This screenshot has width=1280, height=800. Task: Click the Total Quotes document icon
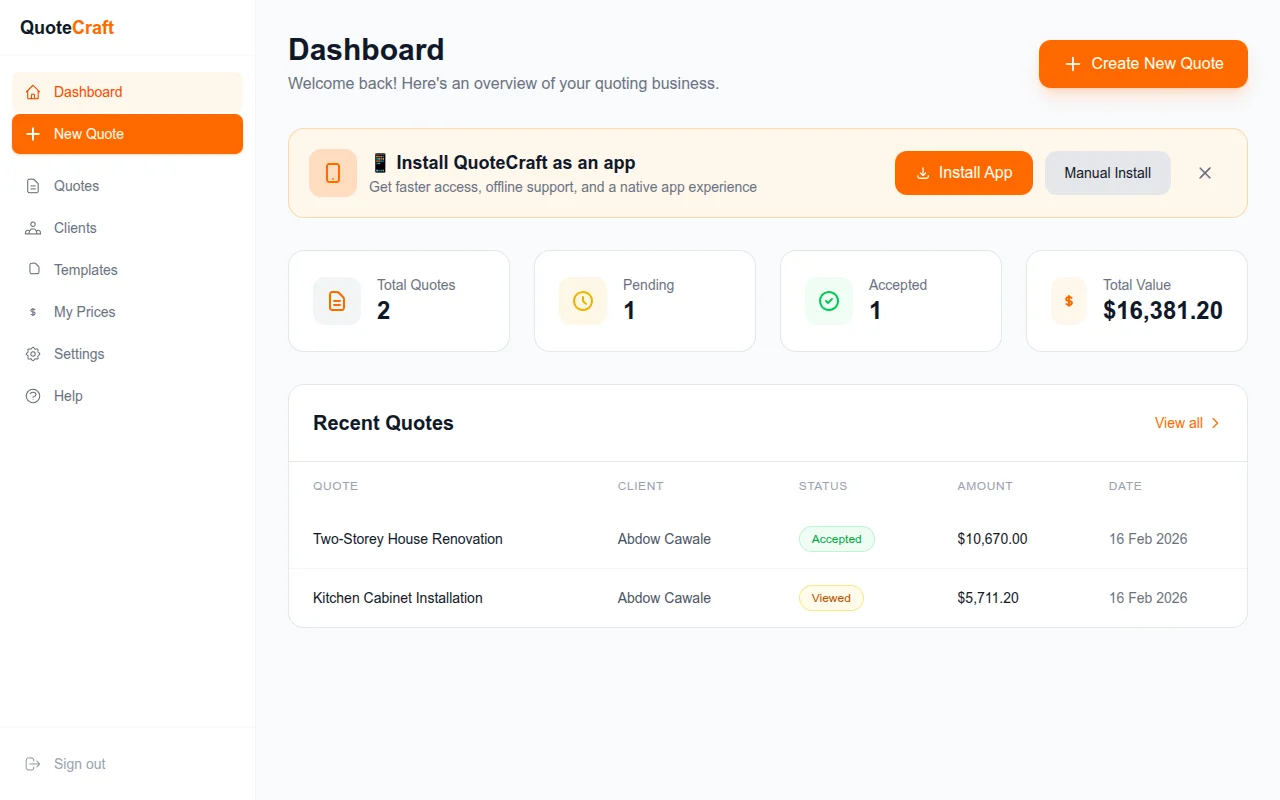pyautogui.click(x=337, y=301)
